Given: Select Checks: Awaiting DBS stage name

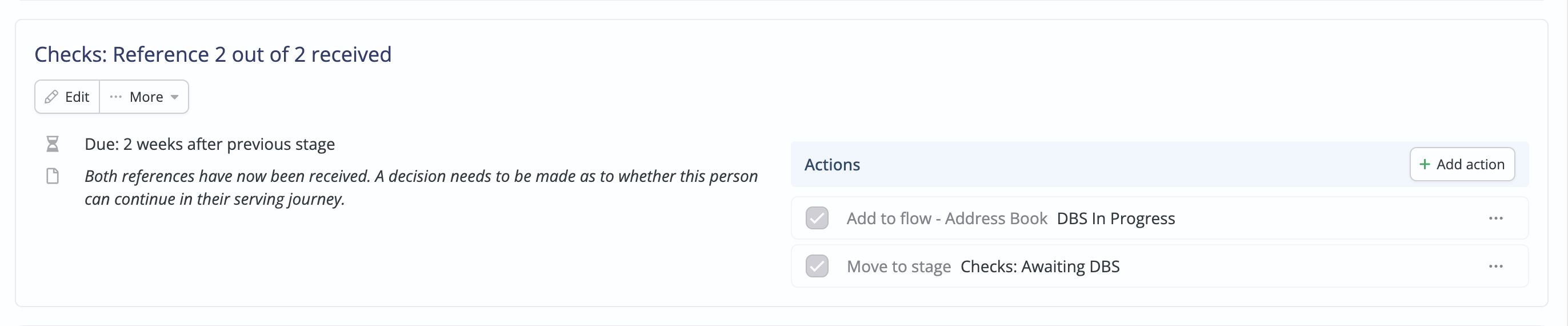Looking at the screenshot, I should (1039, 267).
